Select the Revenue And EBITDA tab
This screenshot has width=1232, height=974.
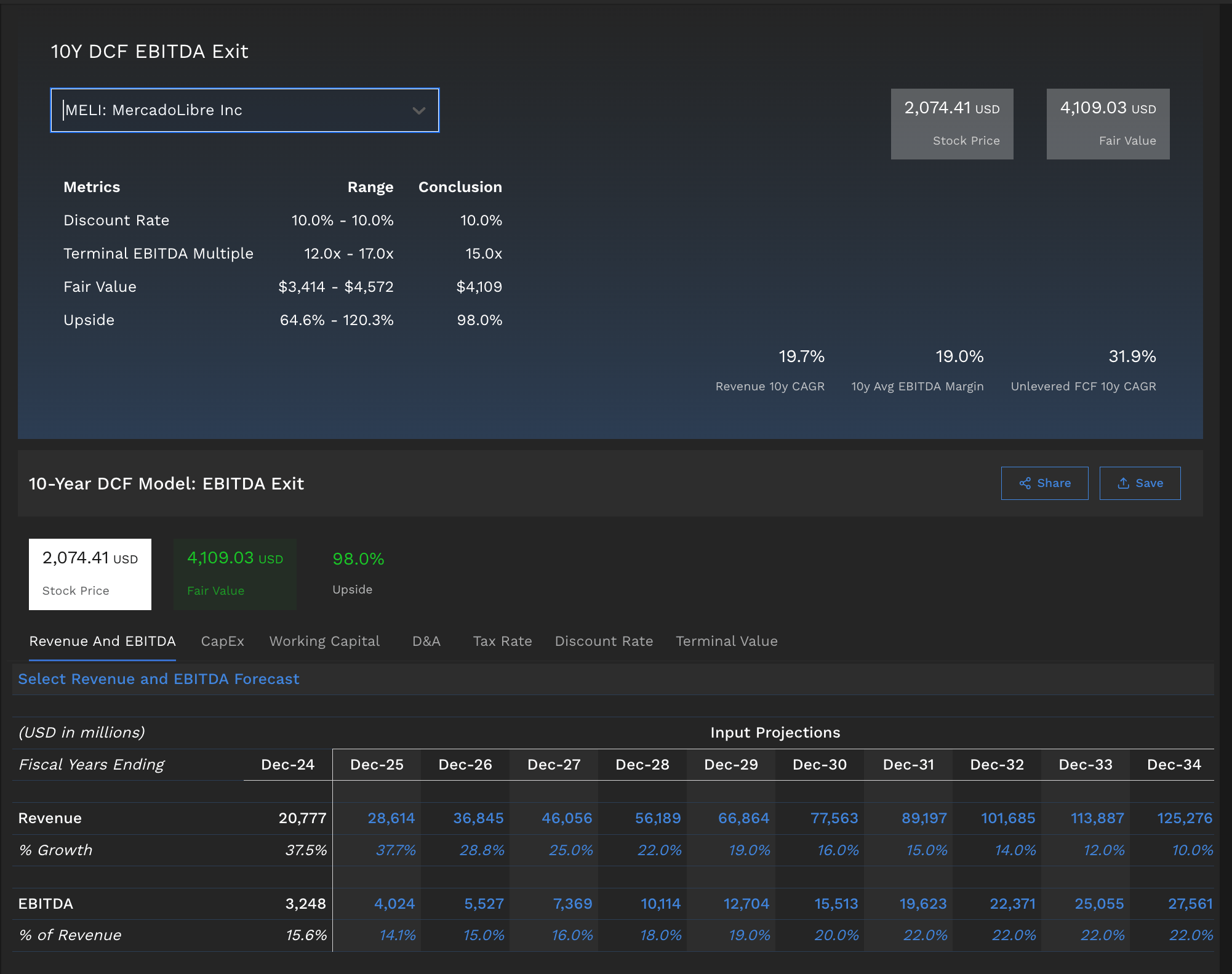pyautogui.click(x=102, y=642)
